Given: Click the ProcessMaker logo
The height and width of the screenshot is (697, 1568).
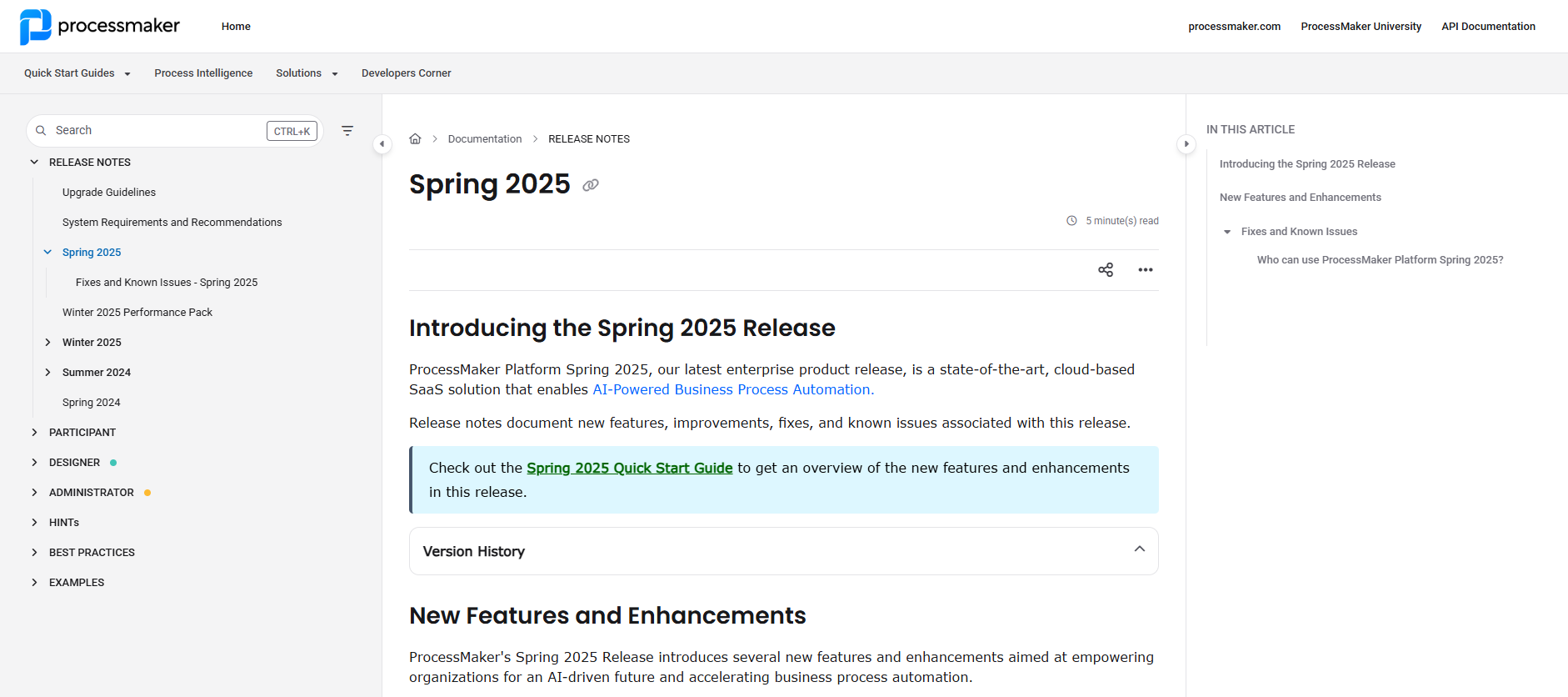Looking at the screenshot, I should [99, 27].
